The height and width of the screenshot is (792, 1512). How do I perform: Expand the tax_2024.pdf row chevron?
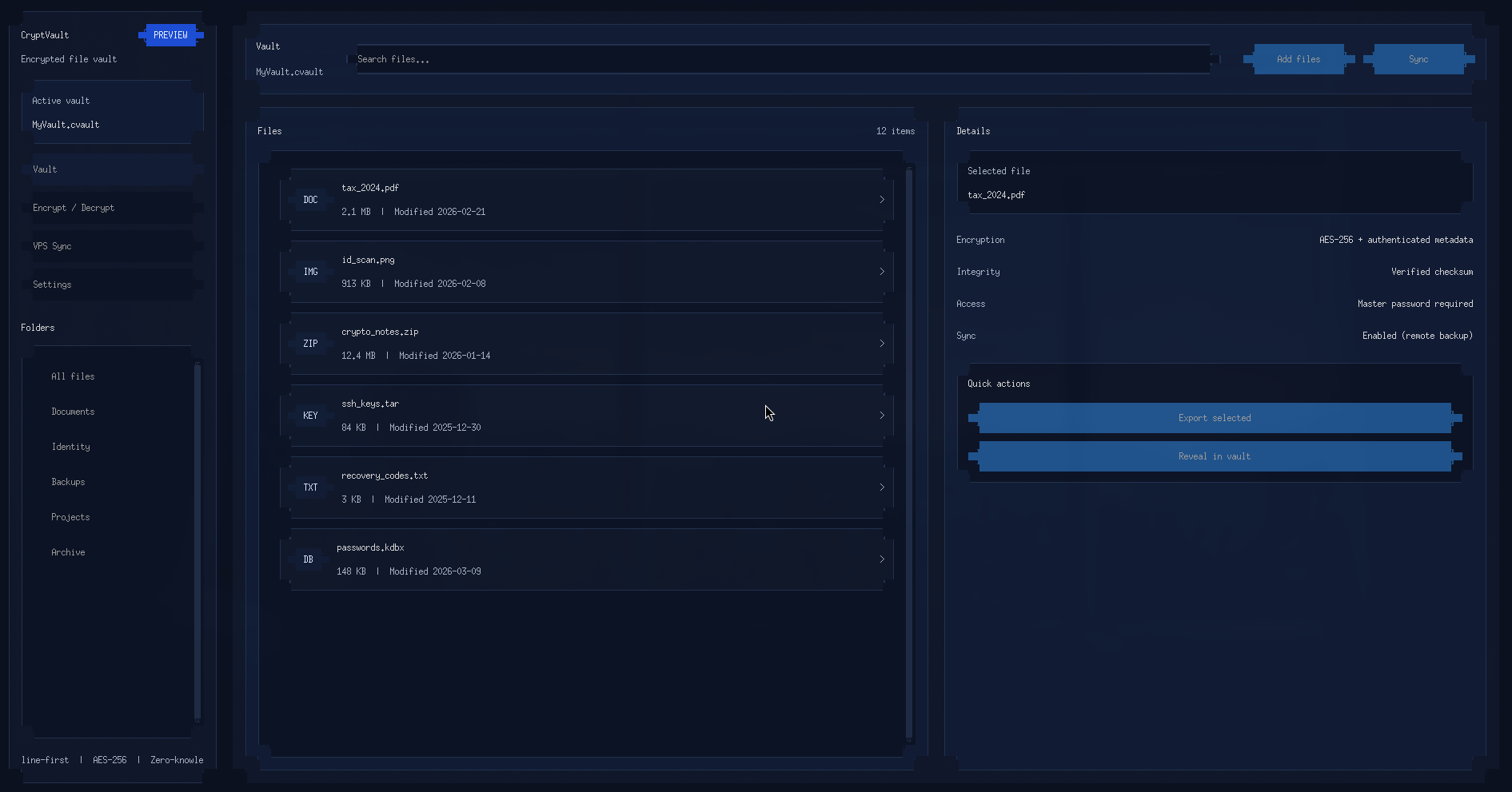coord(882,200)
